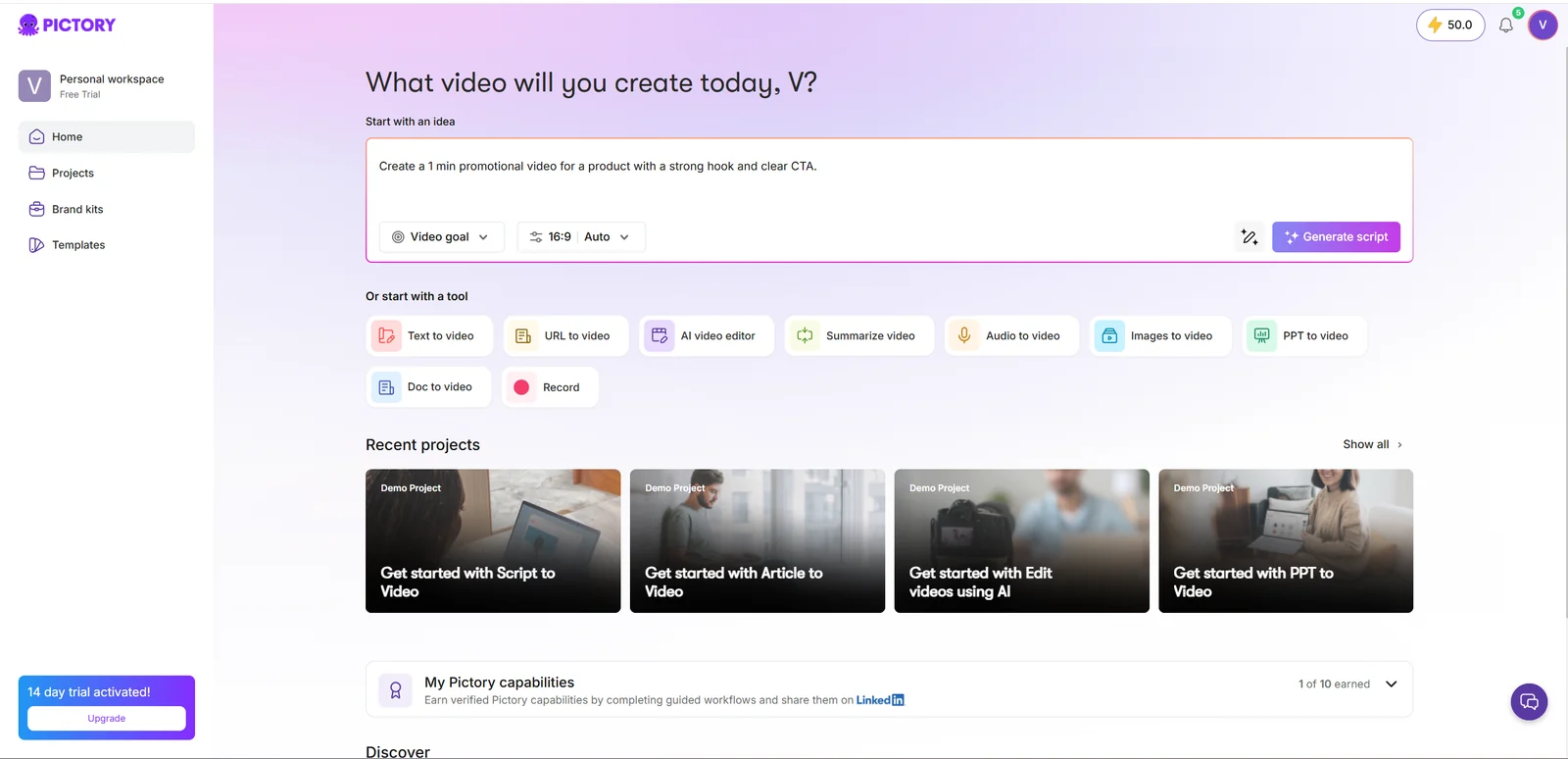Click the Doc to video icon
The image size is (1568, 759).
pyautogui.click(x=386, y=387)
